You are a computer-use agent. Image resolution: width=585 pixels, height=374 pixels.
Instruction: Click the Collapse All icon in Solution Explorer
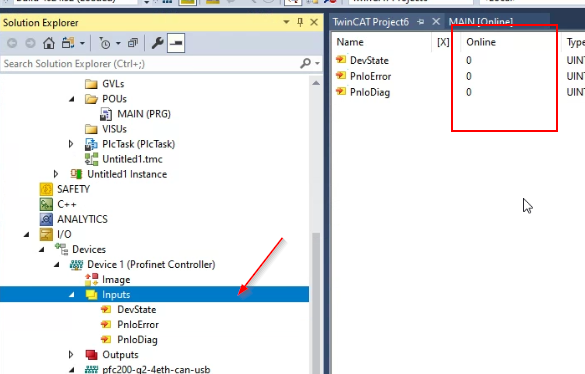coord(133,43)
